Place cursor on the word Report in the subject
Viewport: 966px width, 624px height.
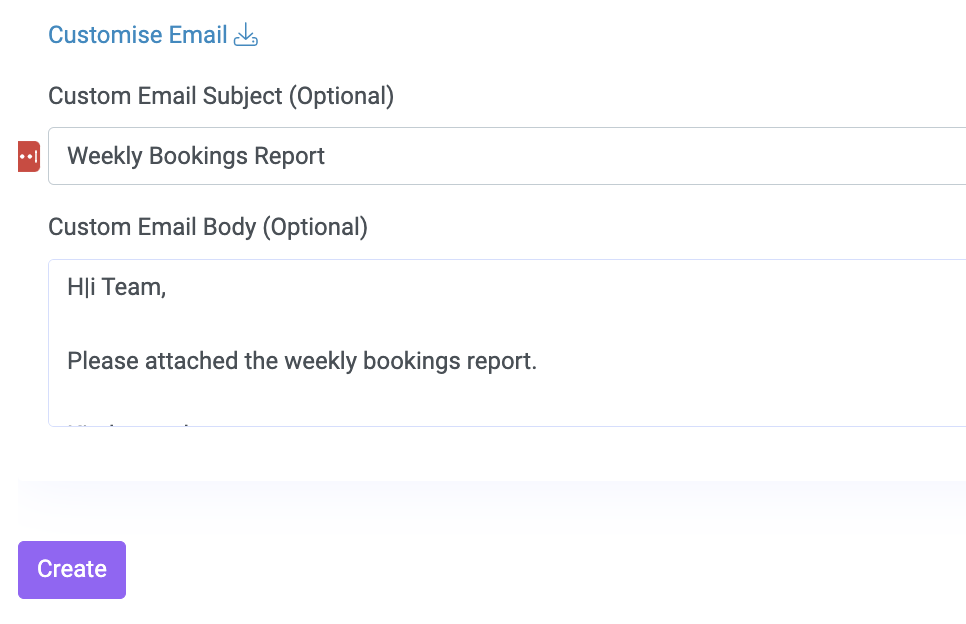pyautogui.click(x=290, y=156)
